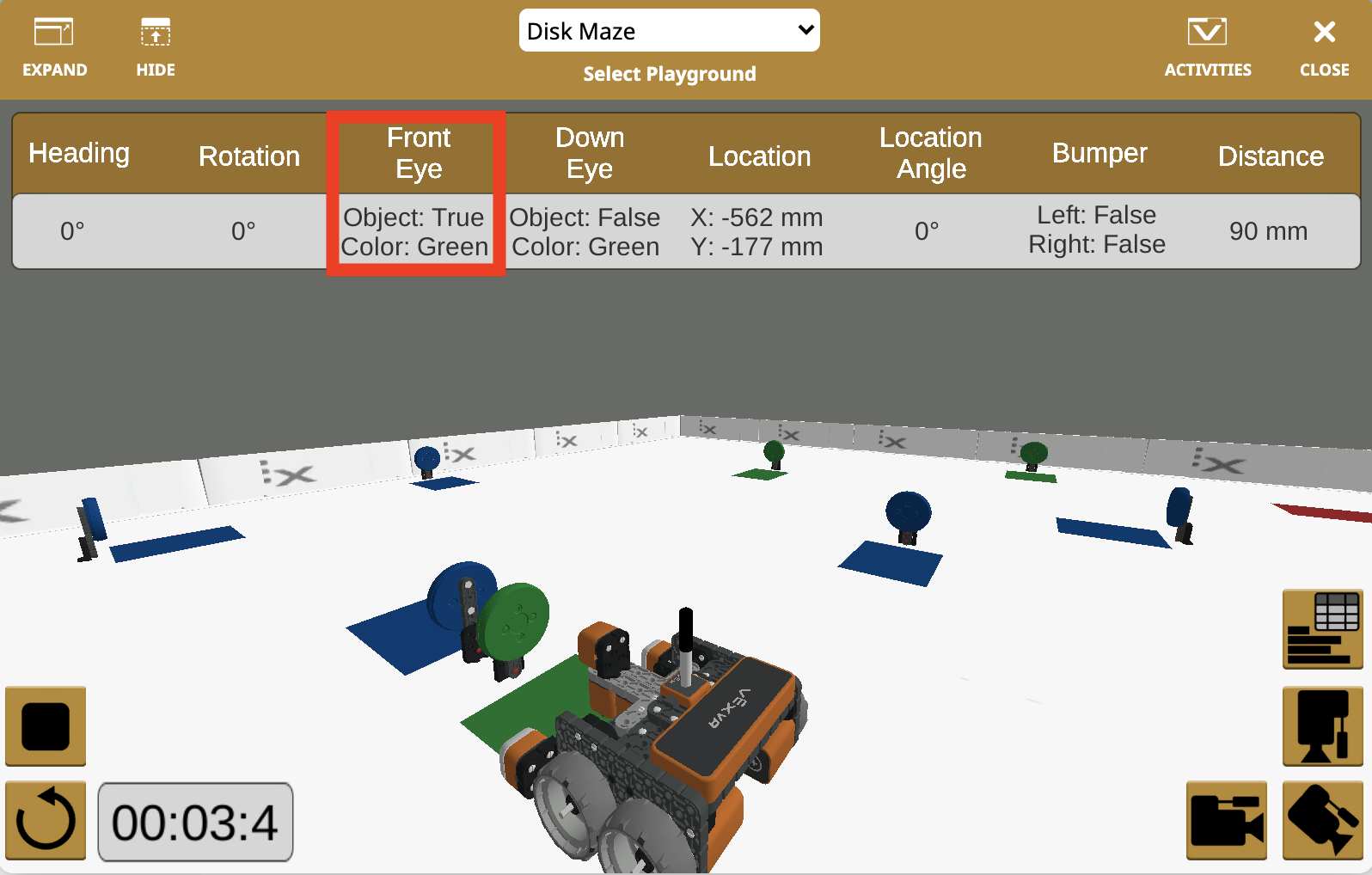Viewport: 1372px width, 875px height.
Task: Click the Bumper Left and Right values
Action: (x=1097, y=230)
